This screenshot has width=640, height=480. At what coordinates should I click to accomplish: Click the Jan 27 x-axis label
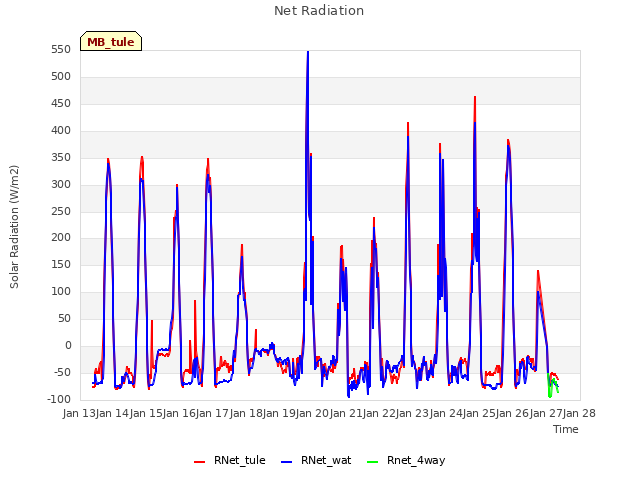click(x=546, y=413)
